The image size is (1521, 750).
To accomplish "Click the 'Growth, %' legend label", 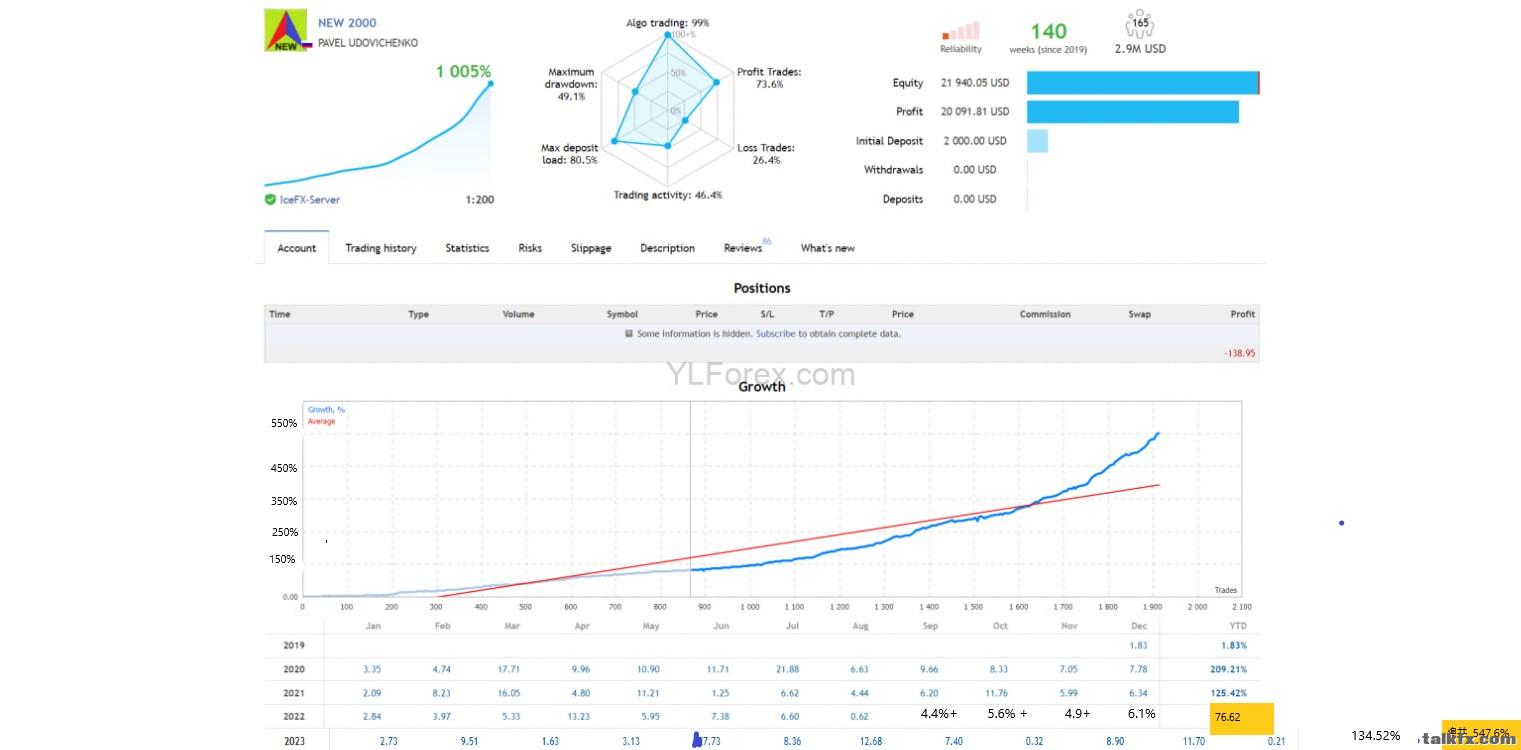I will point(326,410).
